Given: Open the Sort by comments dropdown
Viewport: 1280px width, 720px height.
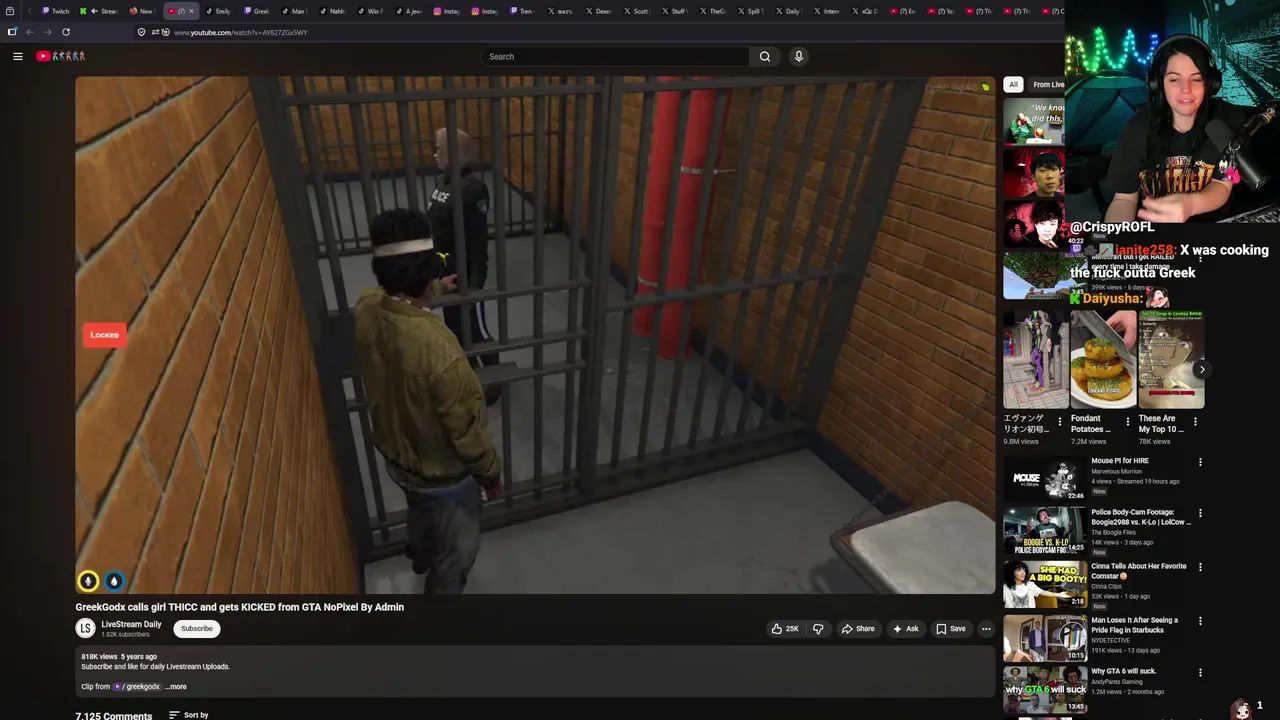Looking at the screenshot, I should tap(189, 715).
